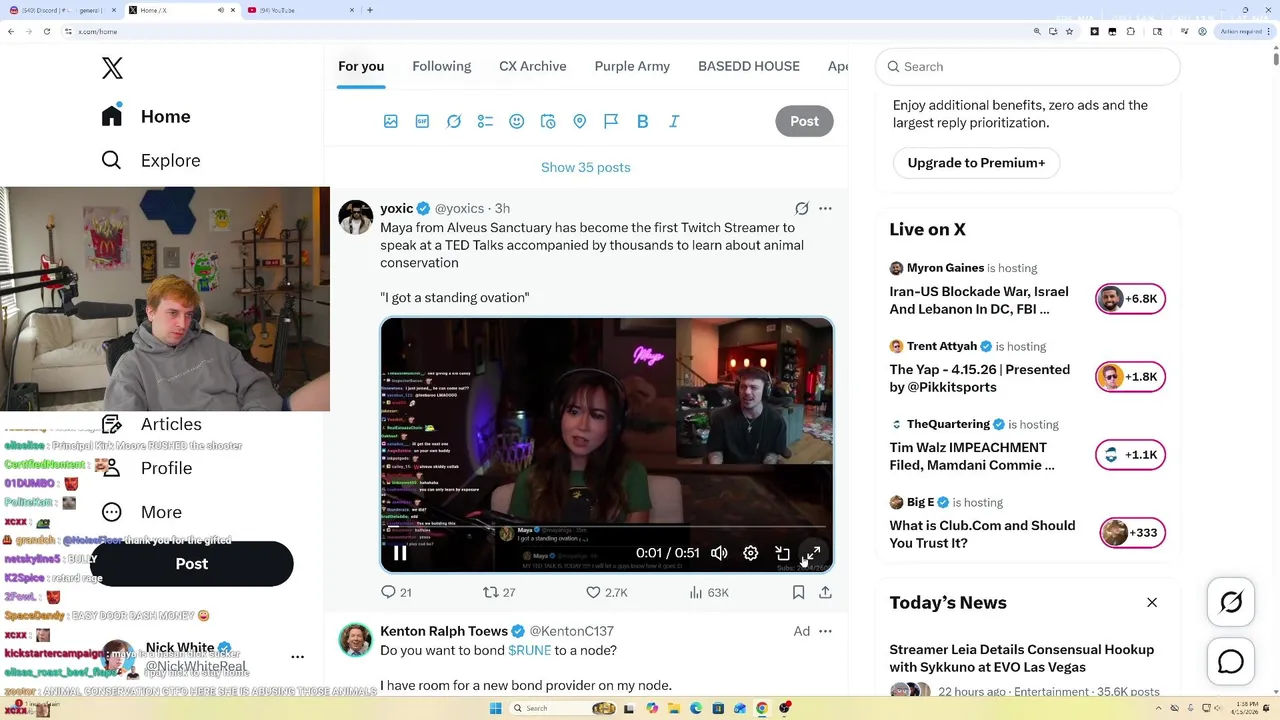Close the Today's News panel
This screenshot has height=720, width=1280.
pyautogui.click(x=1152, y=602)
